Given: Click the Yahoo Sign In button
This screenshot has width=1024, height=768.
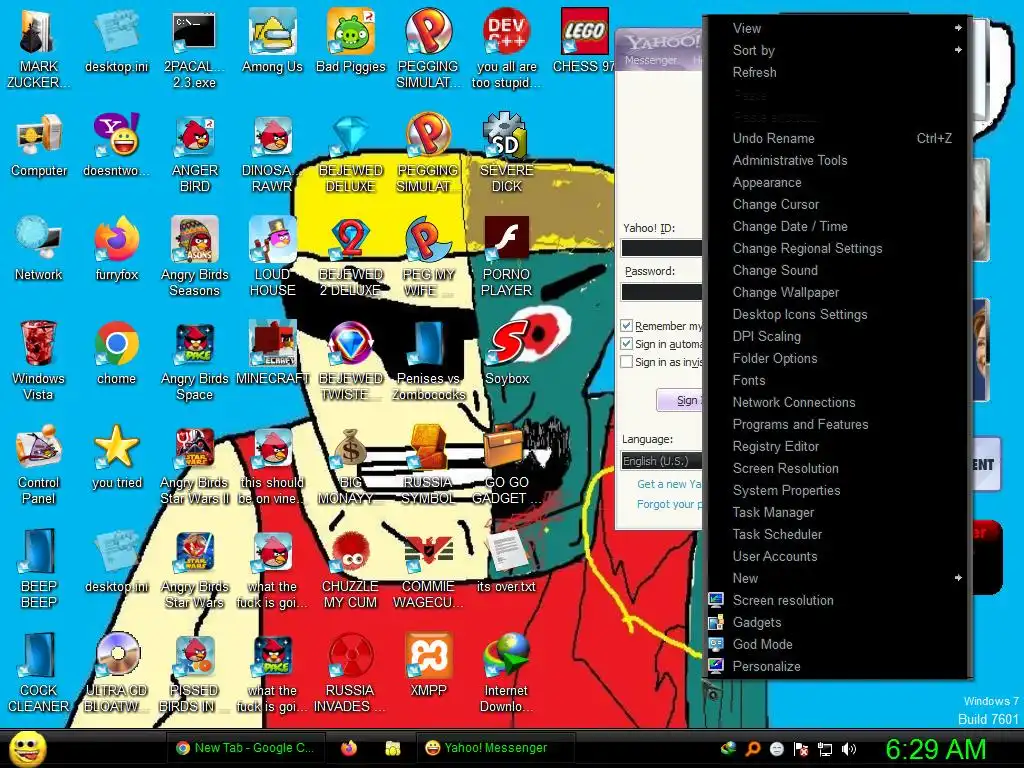Looking at the screenshot, I should (x=679, y=400).
